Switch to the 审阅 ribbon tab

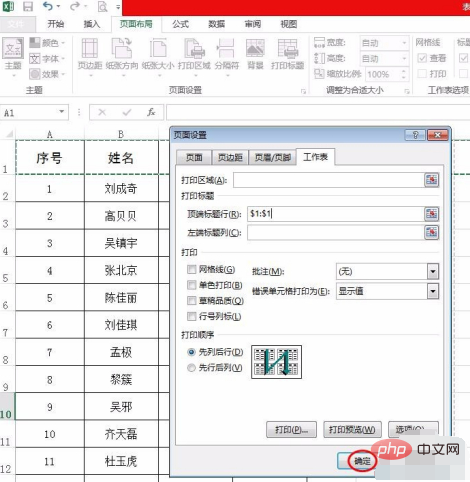[x=252, y=24]
